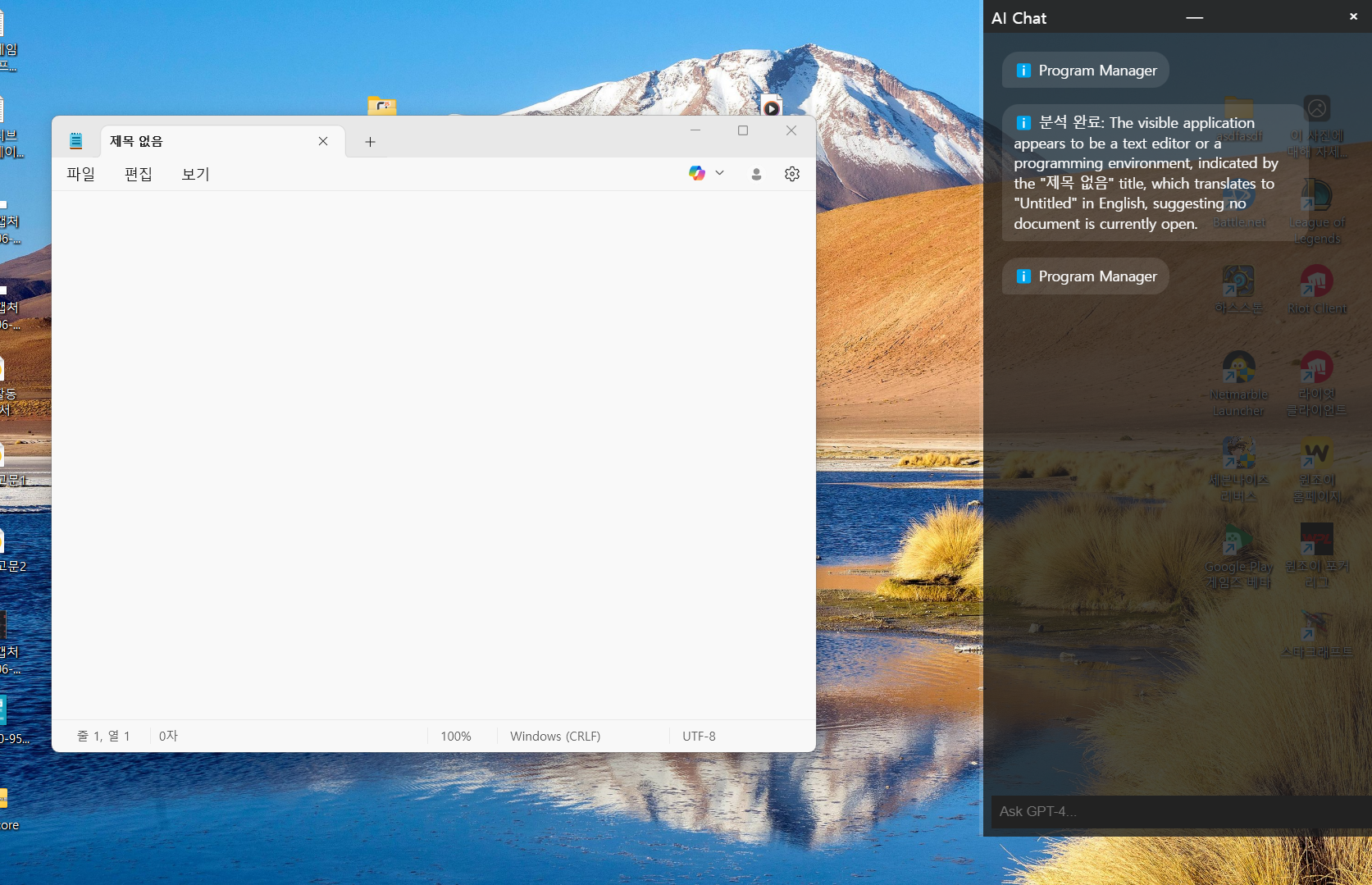Minimize the AI Chat panel
This screenshot has width=1372, height=885.
pos(1195,17)
